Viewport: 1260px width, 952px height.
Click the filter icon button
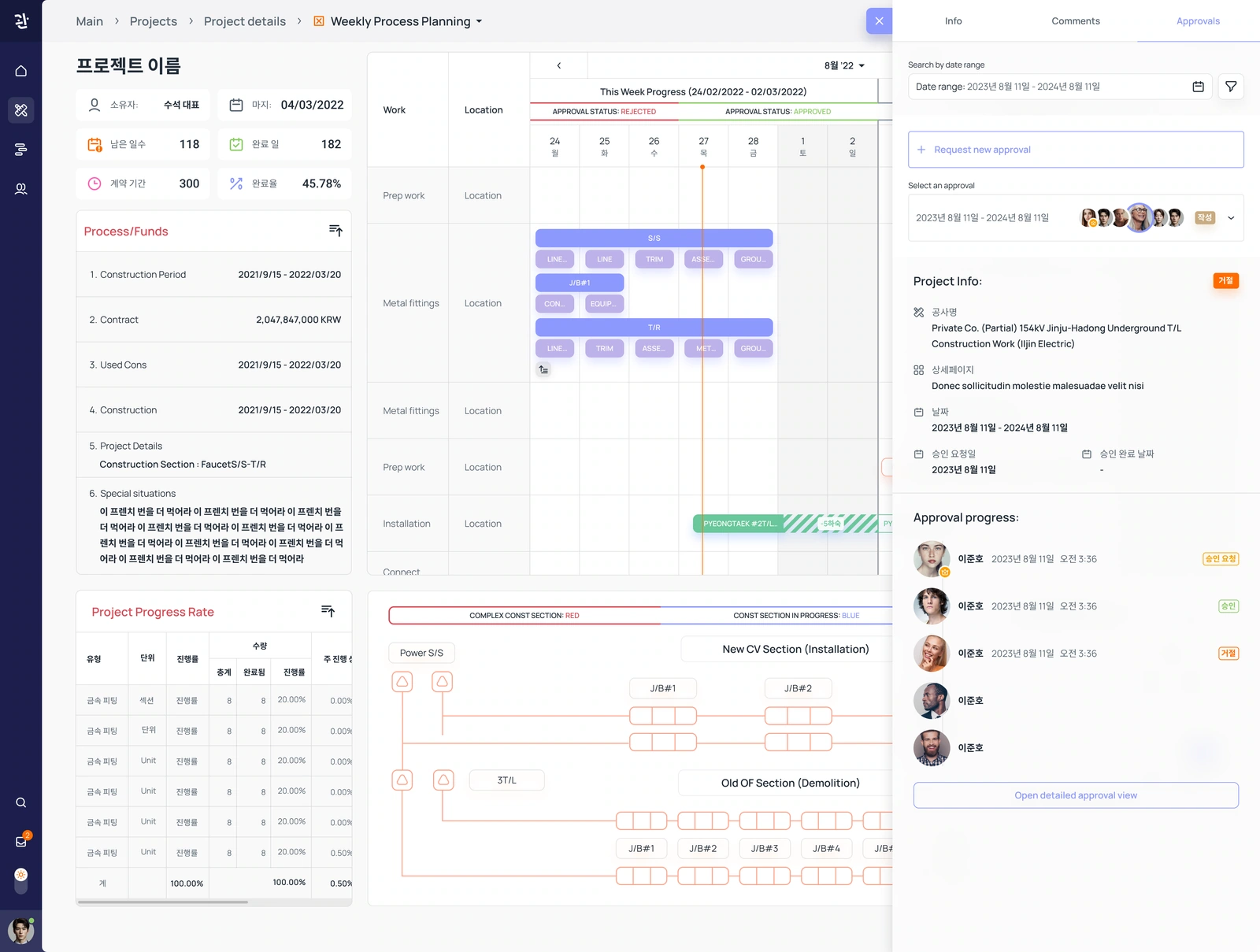(1231, 87)
